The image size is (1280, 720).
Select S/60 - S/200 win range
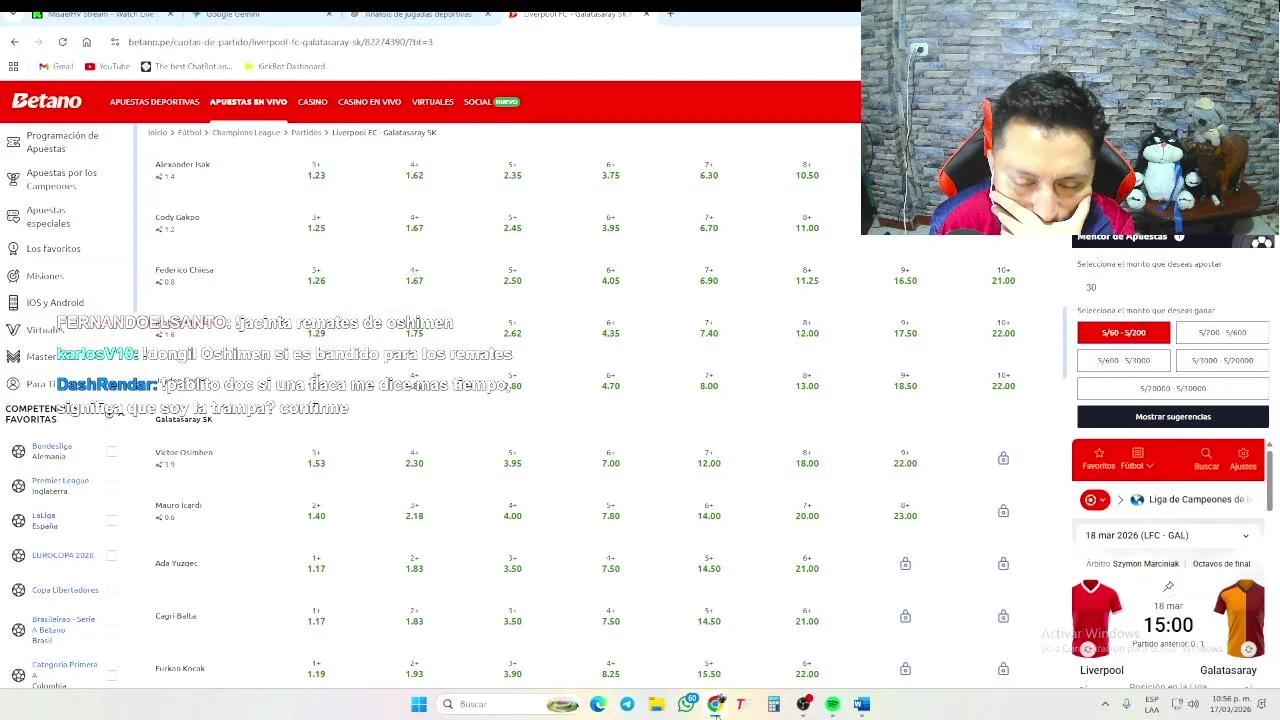[1123, 332]
